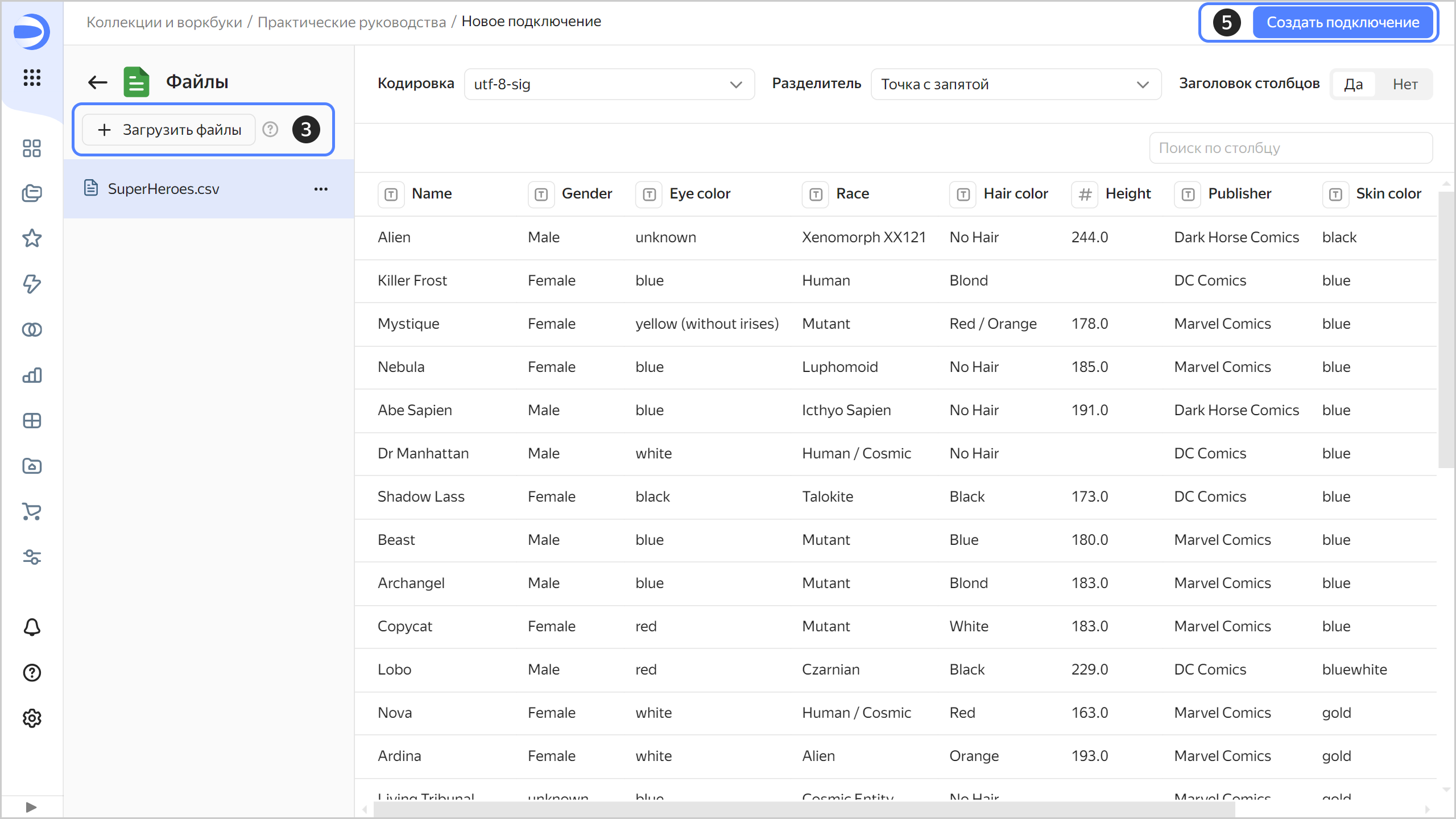The height and width of the screenshot is (819, 1456).
Task: Open the Кодировка utf-8-sig dropdown
Action: tap(609, 84)
